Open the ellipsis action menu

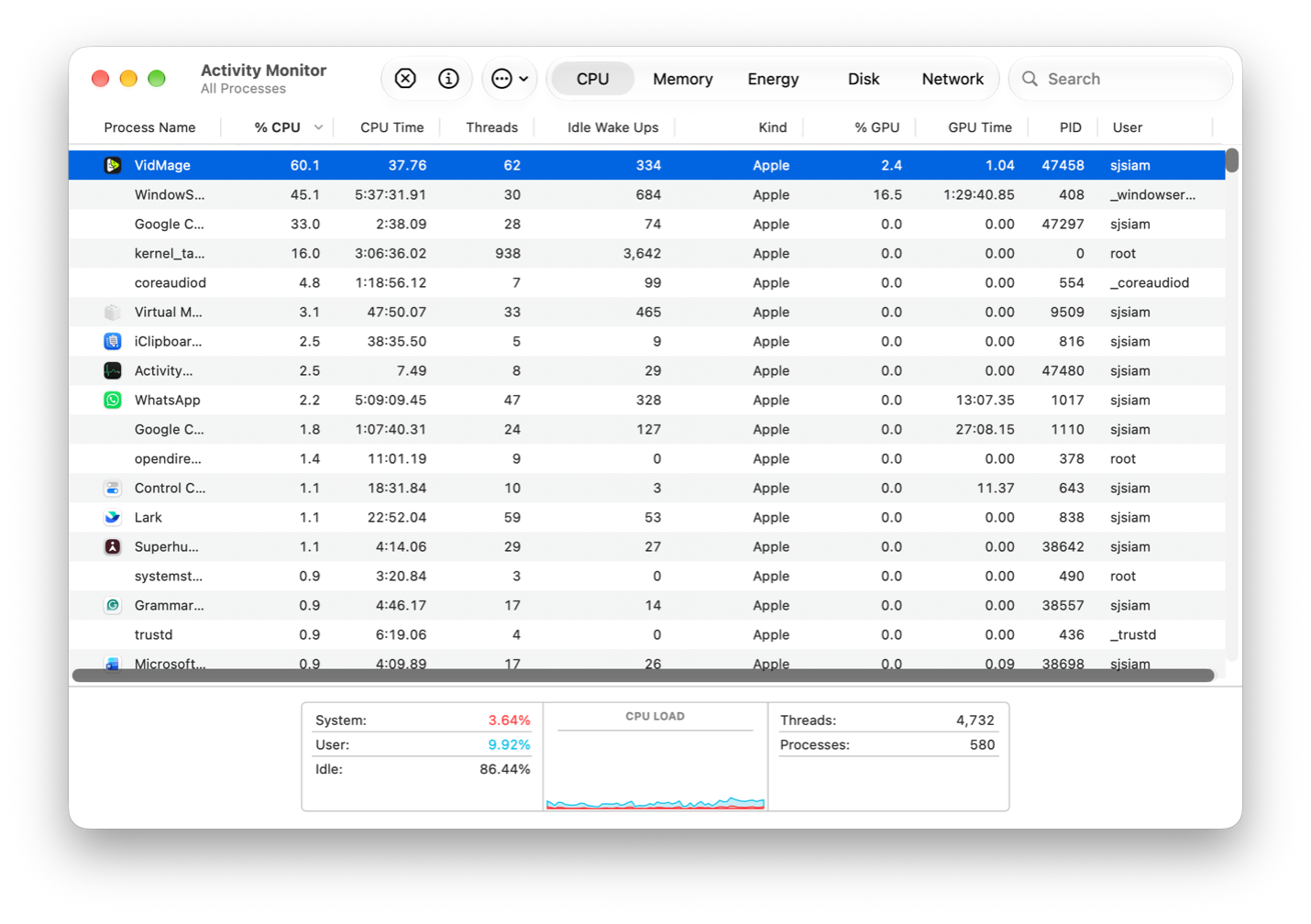510,79
